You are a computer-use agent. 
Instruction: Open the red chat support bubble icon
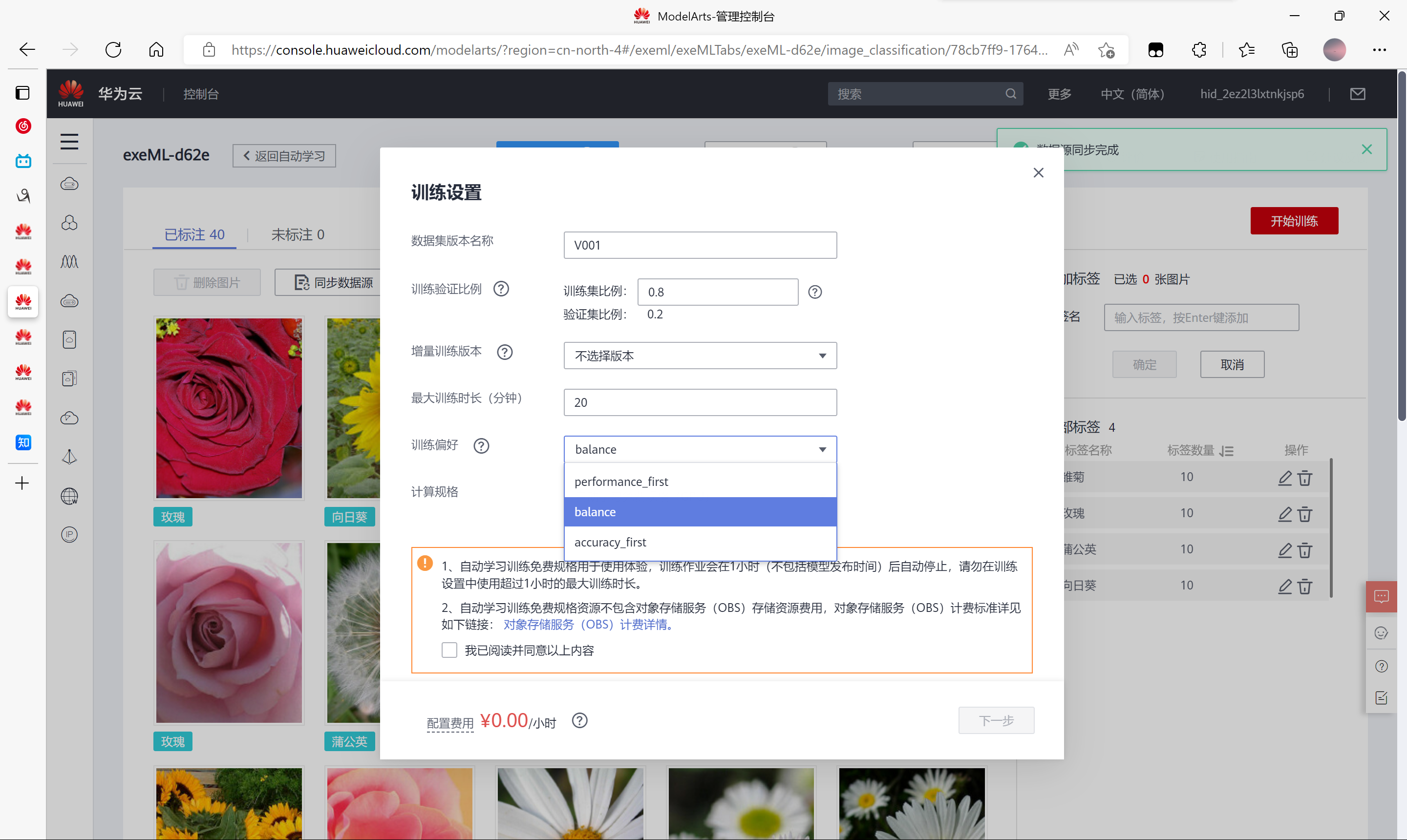1382,595
